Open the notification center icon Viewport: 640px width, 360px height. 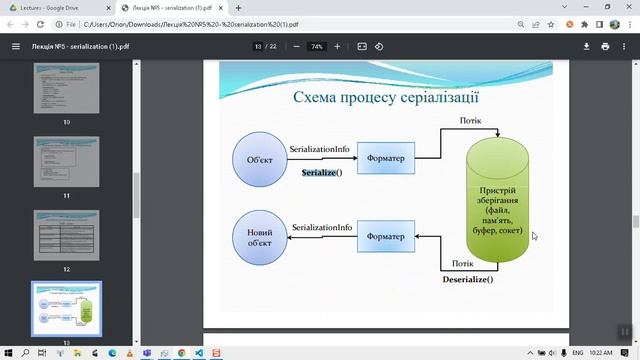pos(624,353)
